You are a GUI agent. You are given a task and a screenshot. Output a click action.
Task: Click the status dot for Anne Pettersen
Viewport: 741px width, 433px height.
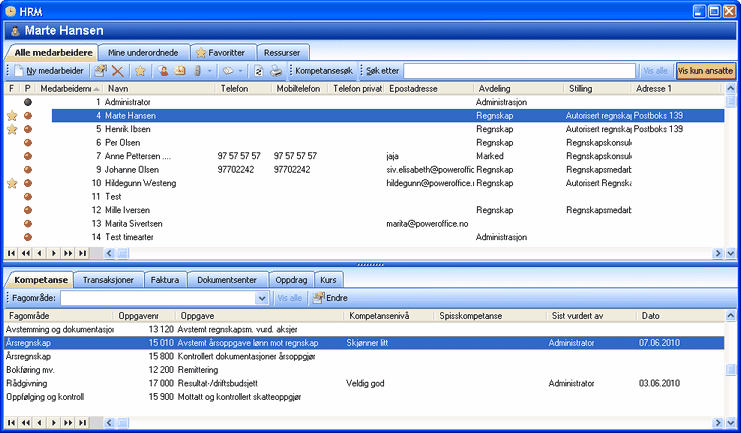pos(28,156)
